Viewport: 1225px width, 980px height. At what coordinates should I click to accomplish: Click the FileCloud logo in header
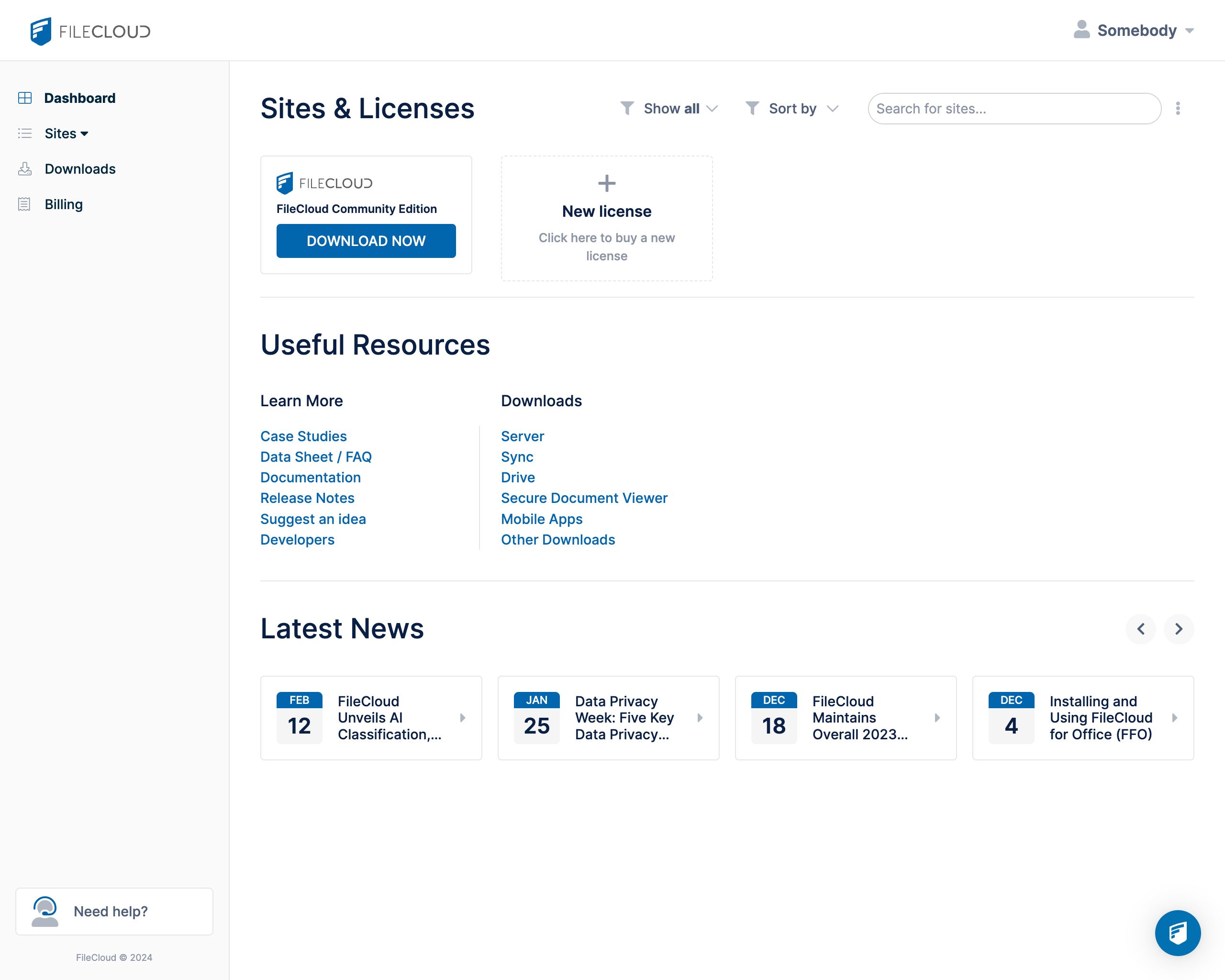pyautogui.click(x=90, y=31)
